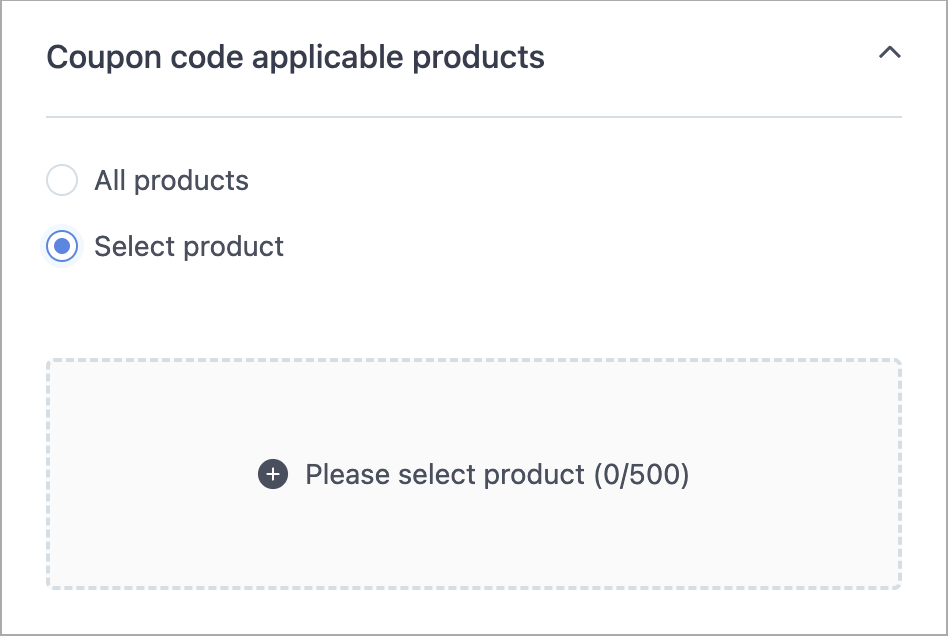
Task: Click the filled blue radio circle
Action: [62, 246]
